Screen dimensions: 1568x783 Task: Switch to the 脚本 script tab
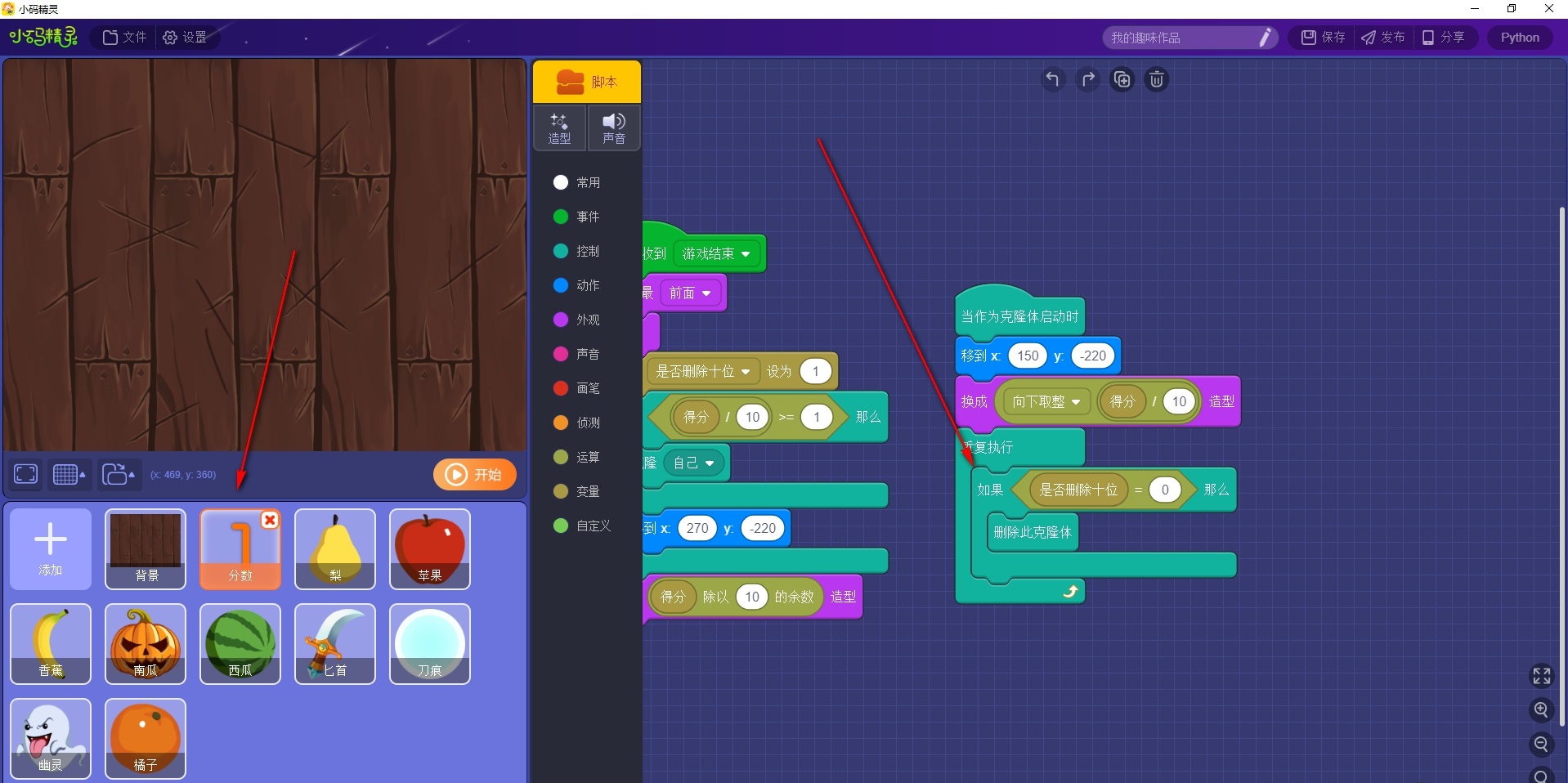coord(587,82)
